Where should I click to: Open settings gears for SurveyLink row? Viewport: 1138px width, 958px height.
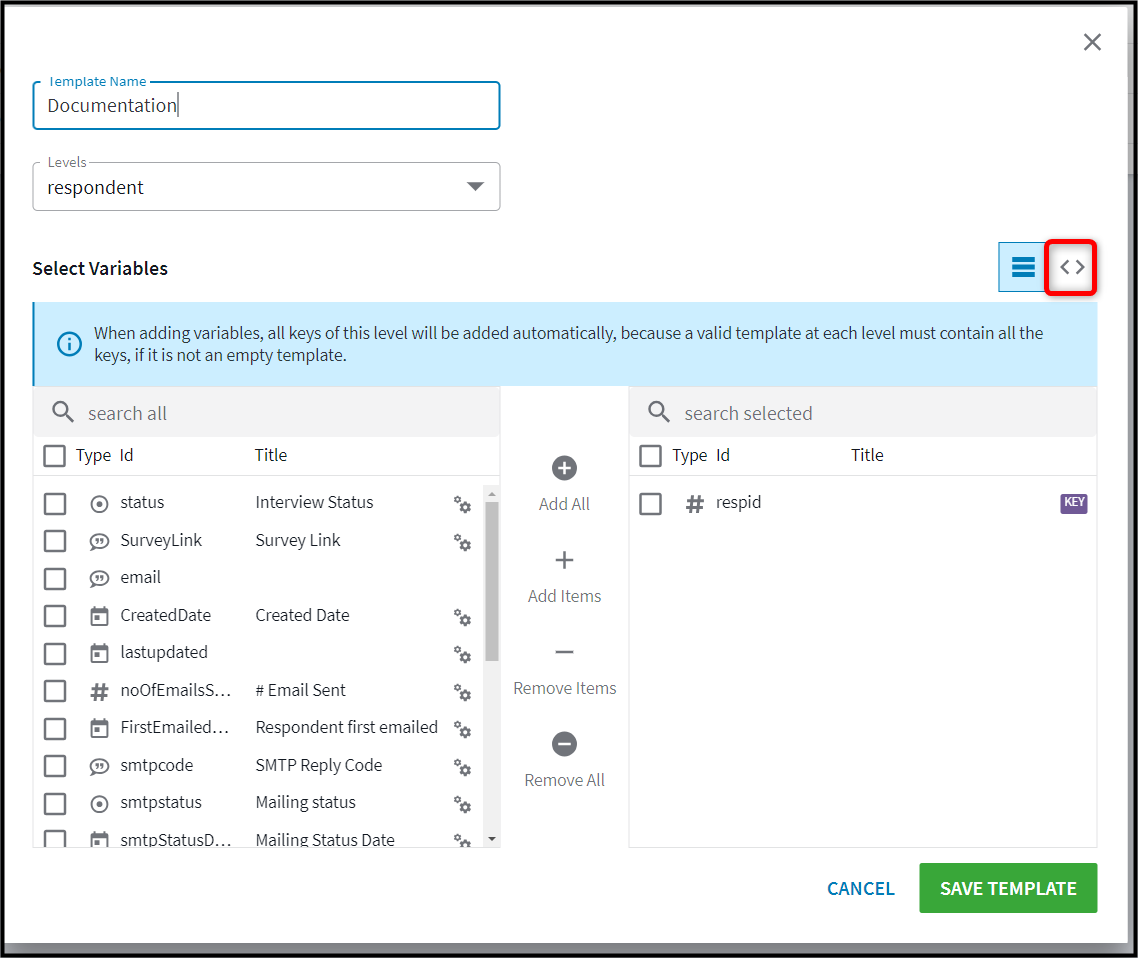(x=462, y=541)
